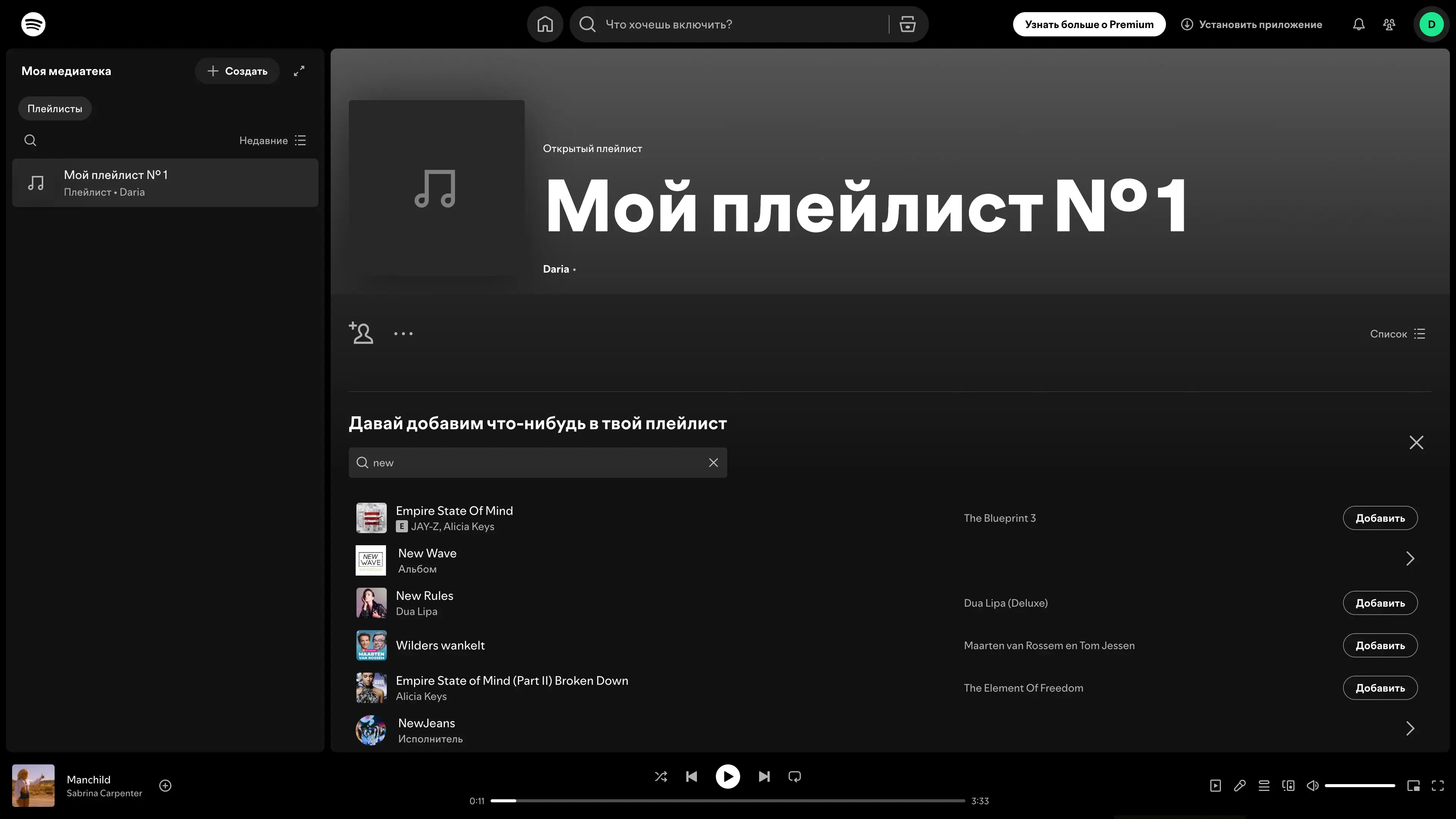Select the Плейлисты filter chip

click(55, 108)
